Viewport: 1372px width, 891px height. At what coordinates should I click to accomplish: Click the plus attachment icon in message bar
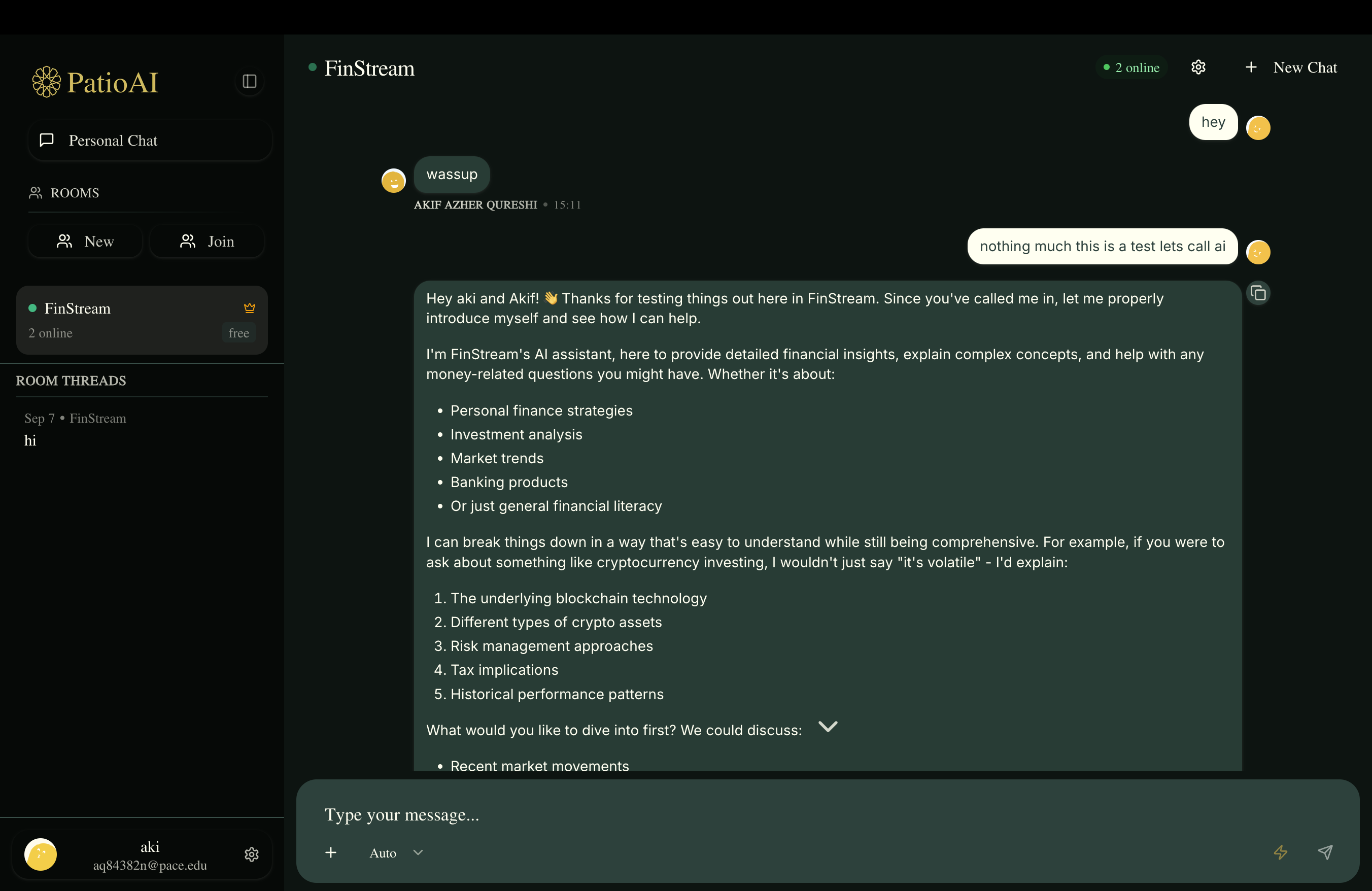point(331,853)
